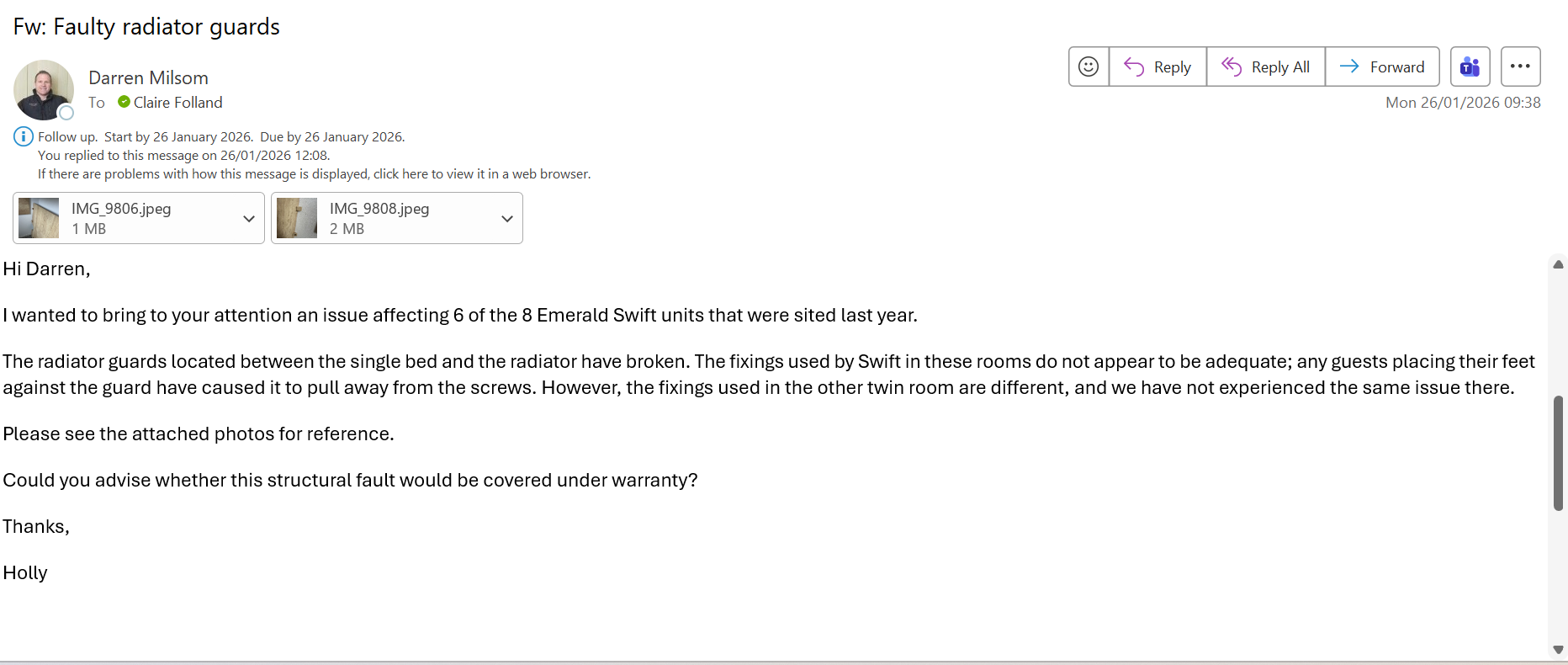Screen dimensions: 1568x665
Task: Click sender name Darren Milsom
Action: point(148,77)
